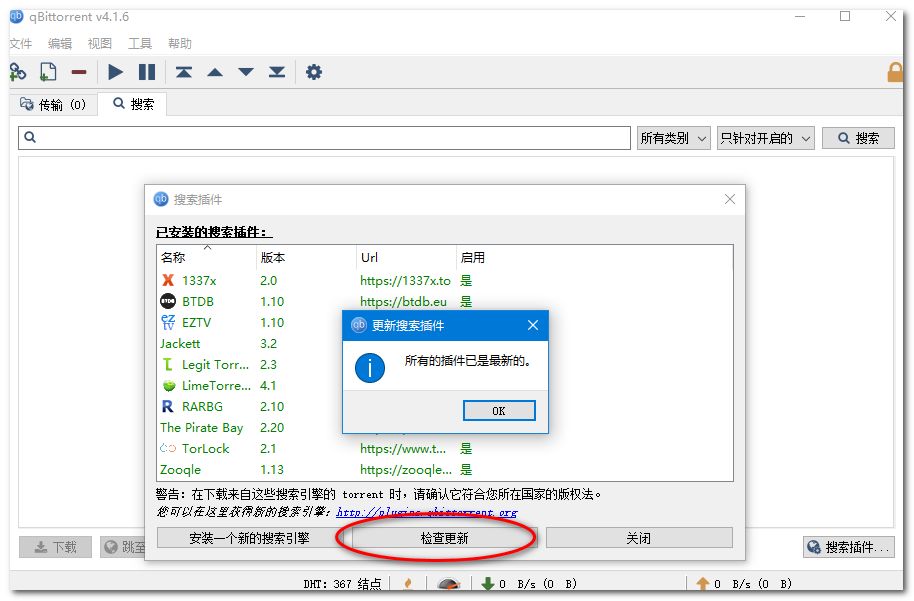Click LimeTorrents version 4.1 cell
The height and width of the screenshot is (601, 914).
268,385
